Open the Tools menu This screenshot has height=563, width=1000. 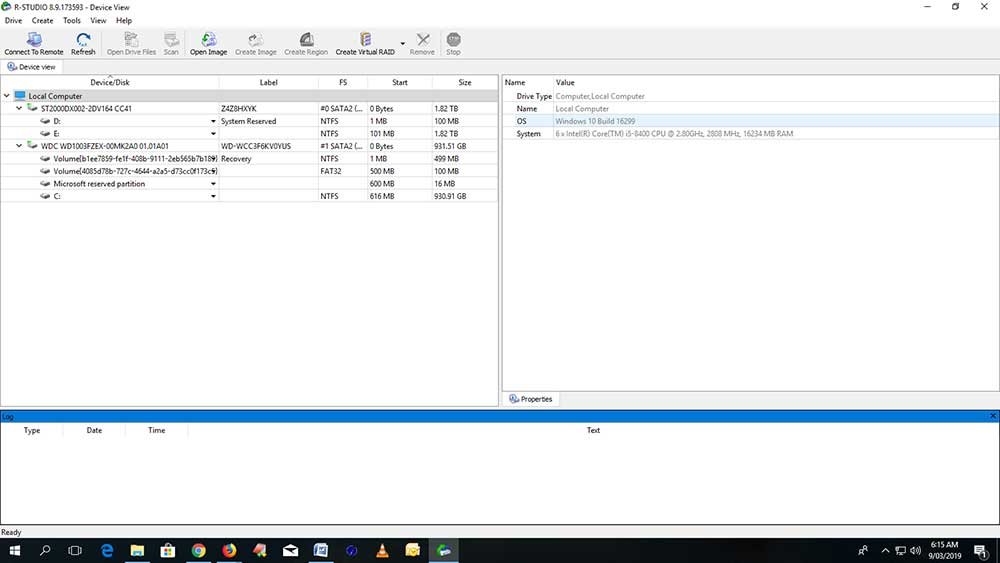pos(72,20)
